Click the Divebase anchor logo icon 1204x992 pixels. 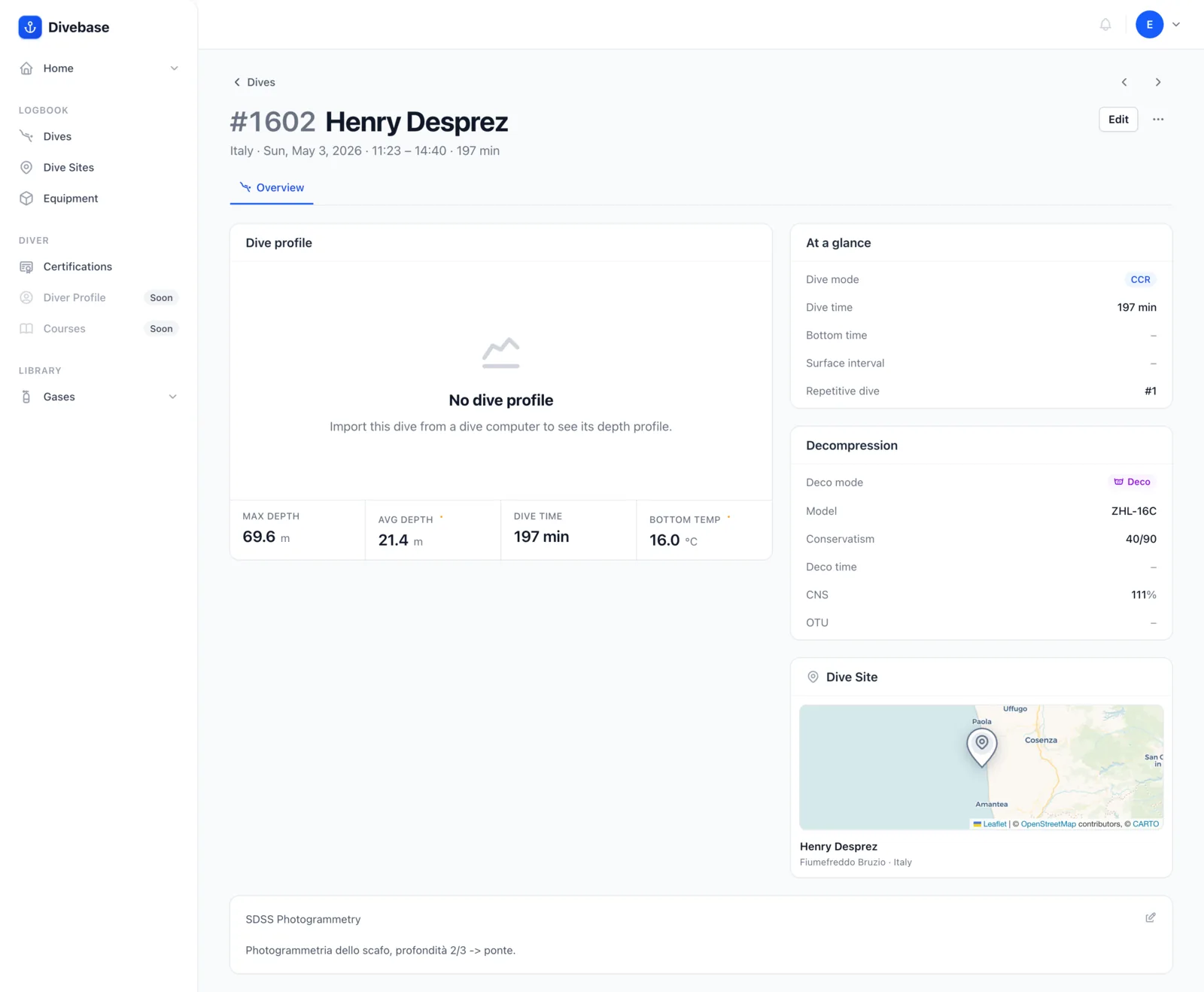[30, 27]
